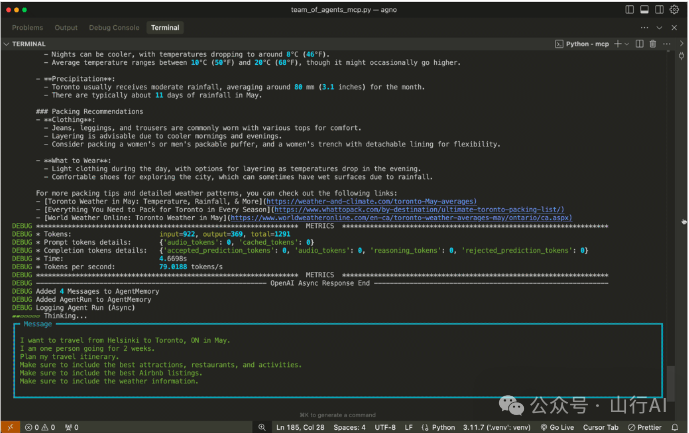Click the Go Live status bar icon
Screen dimensions: 689x433
[560, 426]
